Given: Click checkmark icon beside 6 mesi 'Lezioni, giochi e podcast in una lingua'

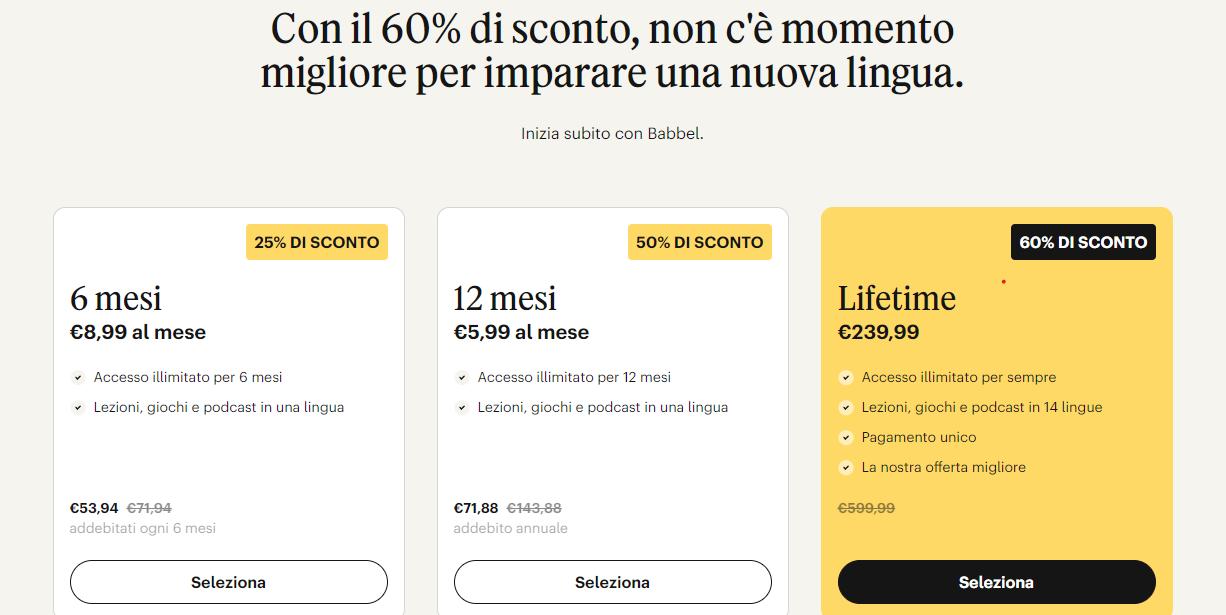Looking at the screenshot, I should click(78, 408).
